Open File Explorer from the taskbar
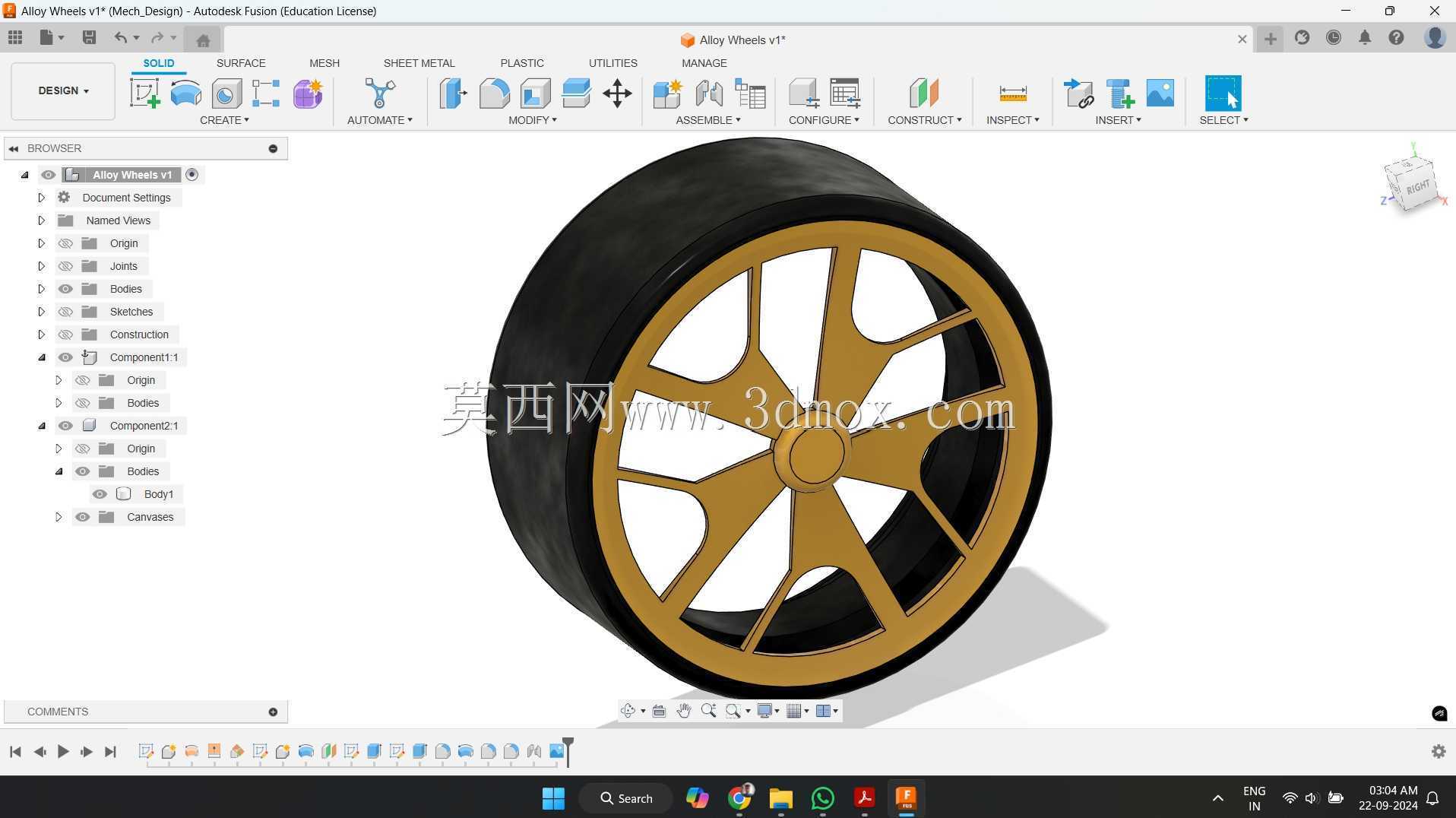1456x818 pixels. click(x=780, y=798)
